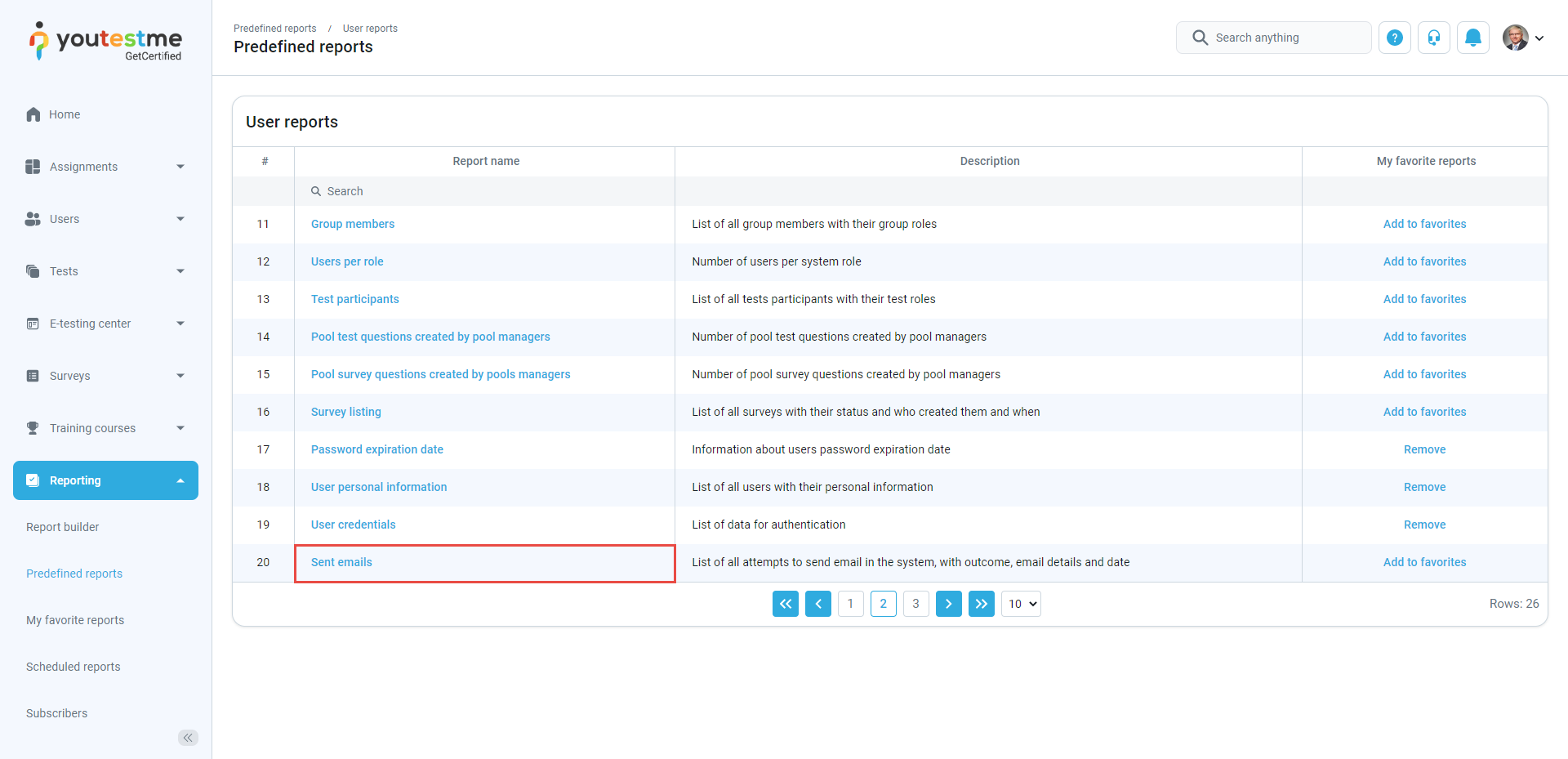Image resolution: width=1568 pixels, height=759 pixels.
Task: Click the user profile avatar
Action: tap(1516, 38)
